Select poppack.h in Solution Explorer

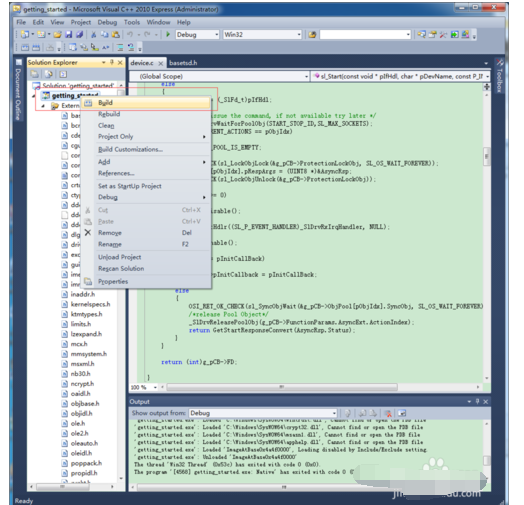pos(86,463)
